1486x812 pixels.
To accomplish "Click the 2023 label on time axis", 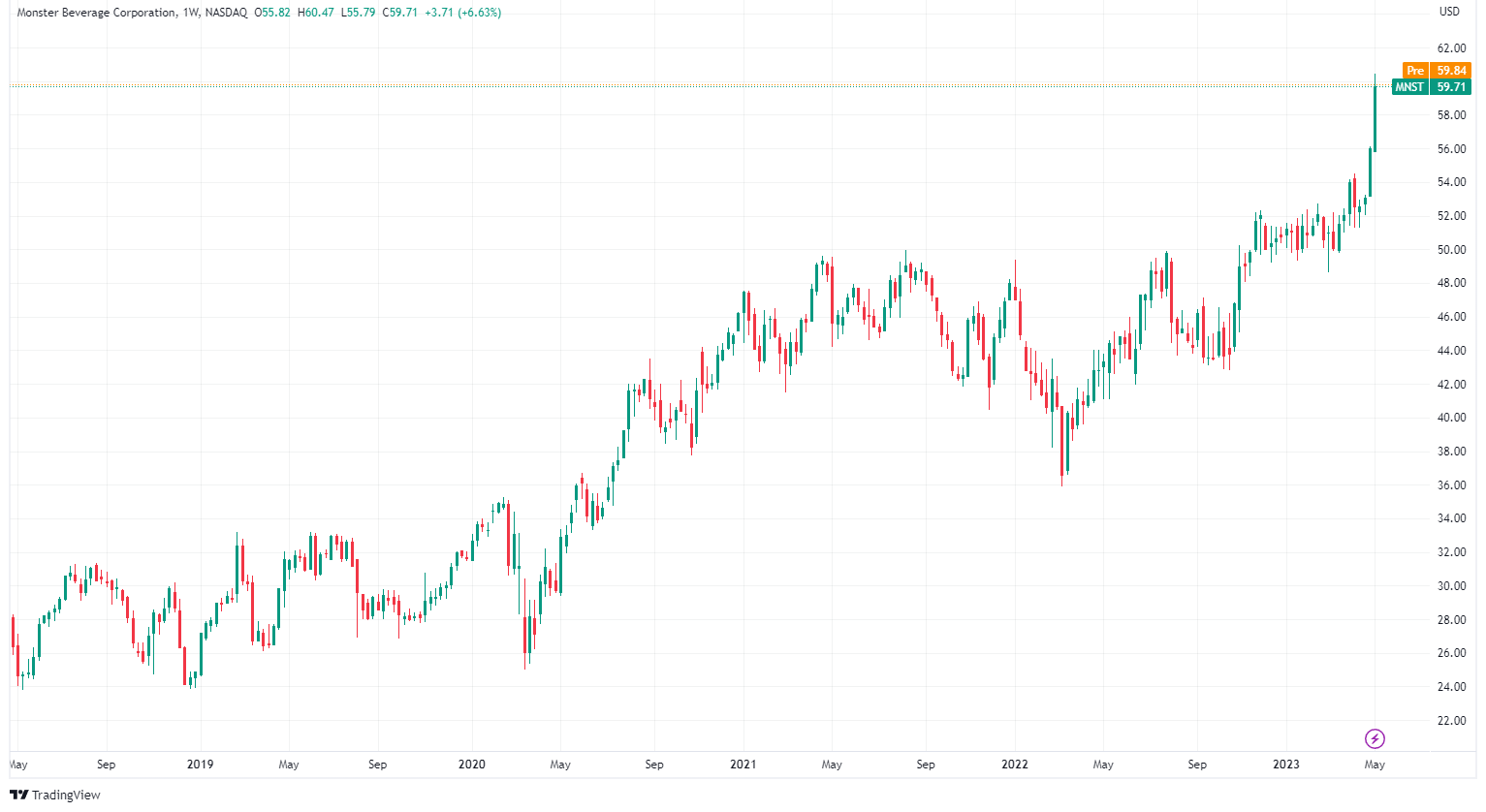I will coord(1286,765).
